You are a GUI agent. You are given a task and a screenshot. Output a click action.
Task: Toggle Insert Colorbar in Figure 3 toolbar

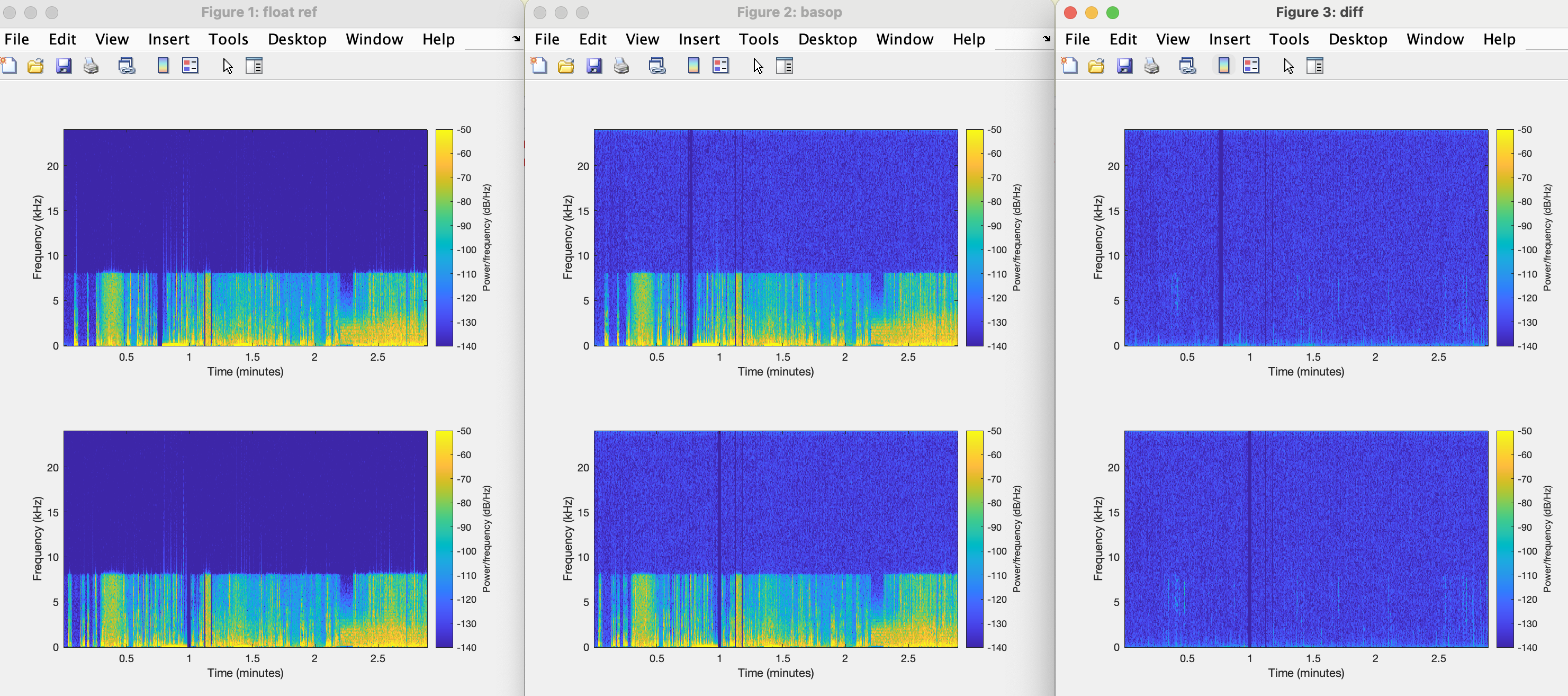coord(1223,66)
